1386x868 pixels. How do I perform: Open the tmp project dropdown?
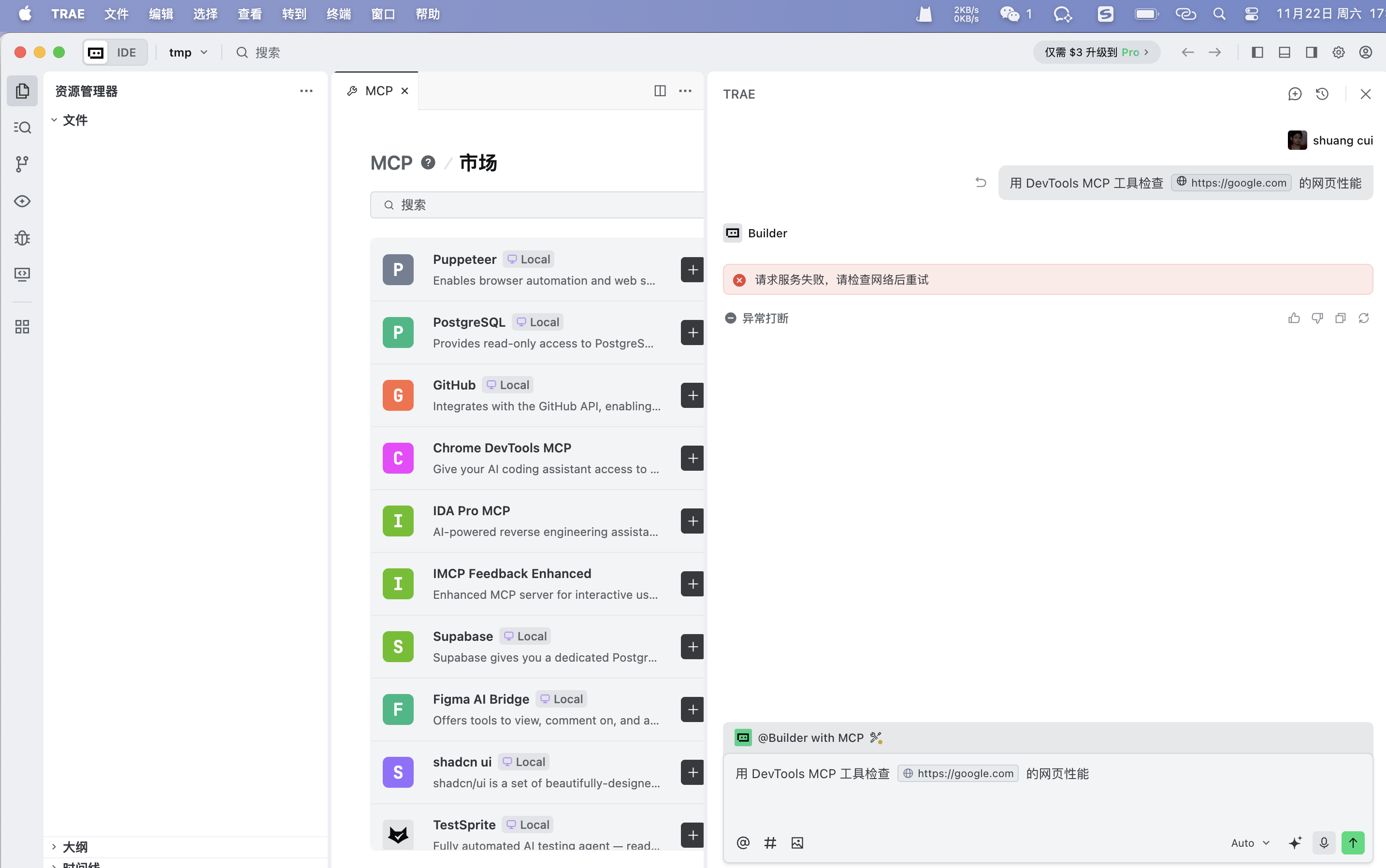point(188,52)
